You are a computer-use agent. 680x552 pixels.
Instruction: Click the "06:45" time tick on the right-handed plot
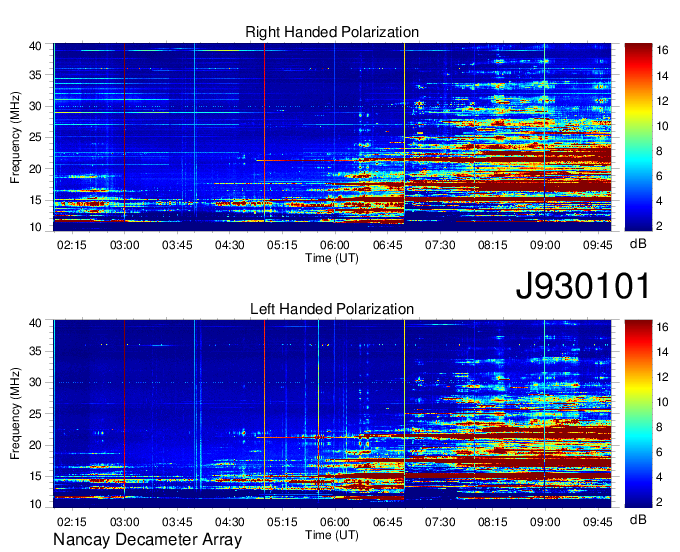point(387,245)
